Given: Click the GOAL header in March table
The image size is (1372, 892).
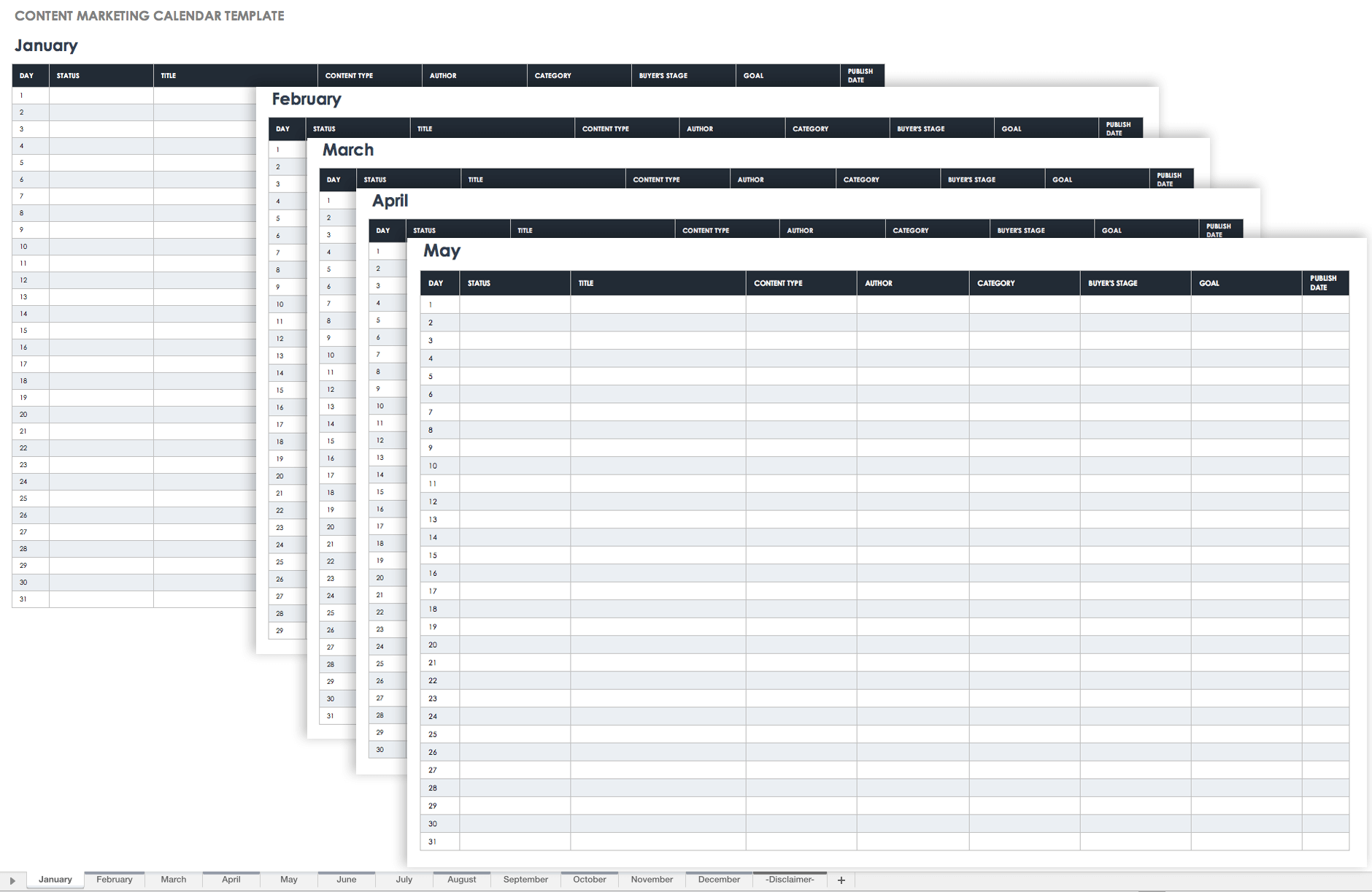Looking at the screenshot, I should coord(1096,180).
